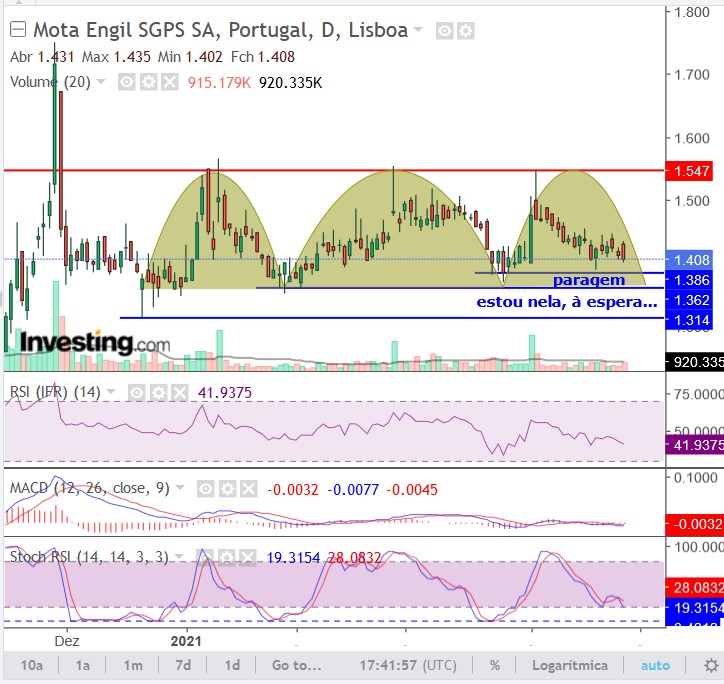This screenshot has width=724, height=684.
Task: Click the red 28.0832 Stoch RSI axis label
Action: pyautogui.click(x=694, y=587)
